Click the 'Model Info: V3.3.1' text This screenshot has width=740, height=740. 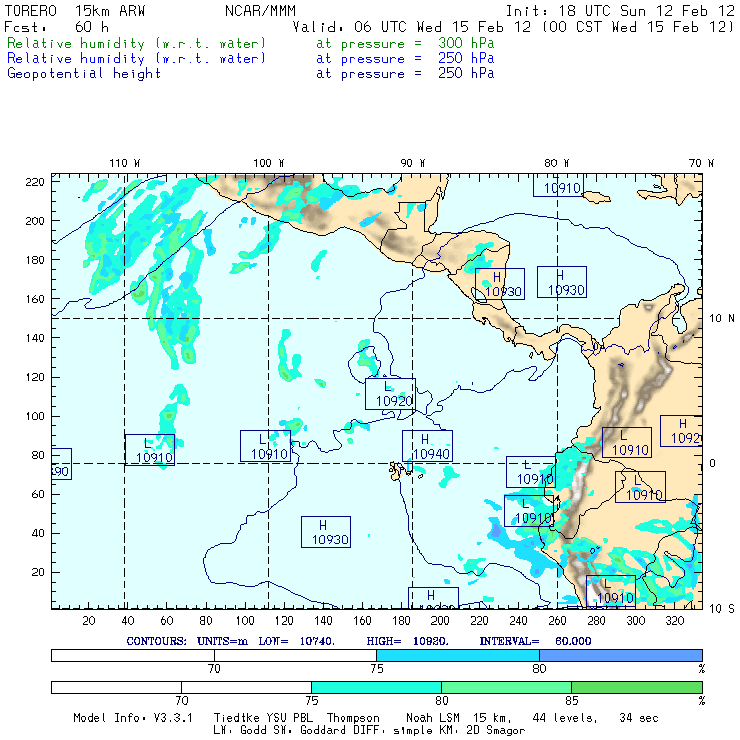coord(133,718)
